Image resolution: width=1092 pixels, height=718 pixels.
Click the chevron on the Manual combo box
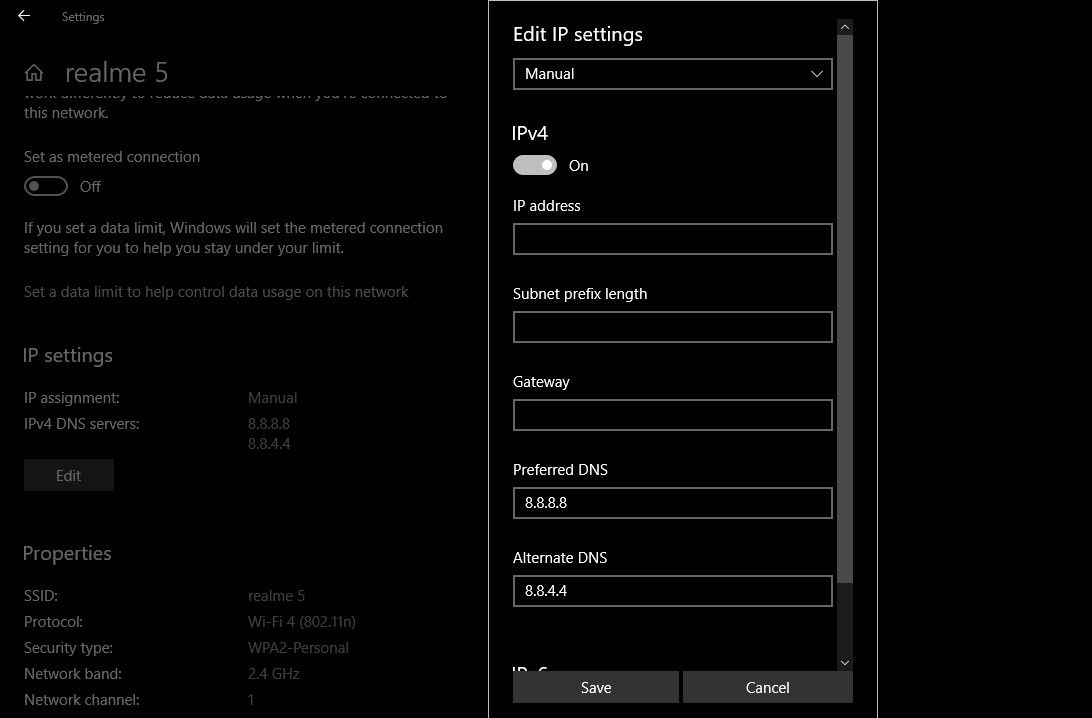tap(816, 73)
